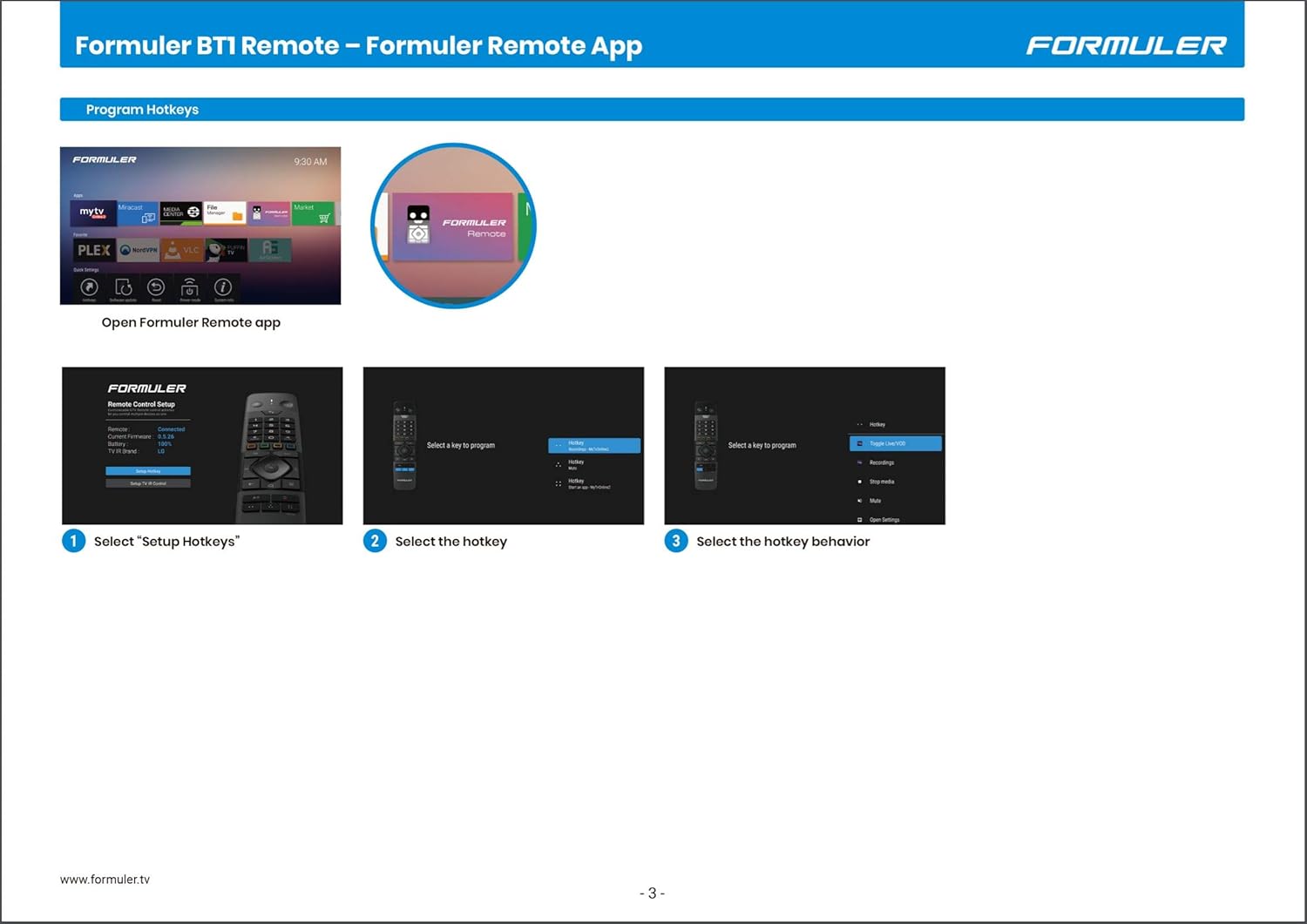1307x924 pixels.
Task: Launch the Miracast app tile
Action: point(138,212)
